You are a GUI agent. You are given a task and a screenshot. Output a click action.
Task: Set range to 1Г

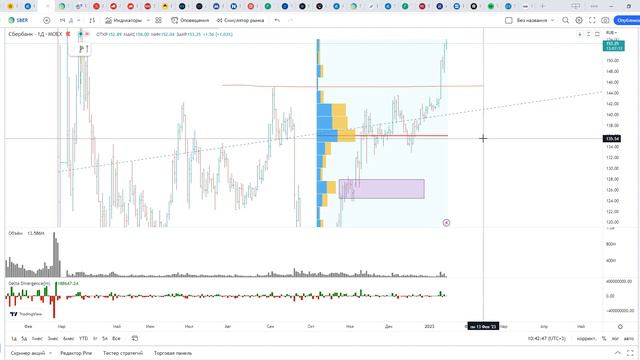coord(95,338)
